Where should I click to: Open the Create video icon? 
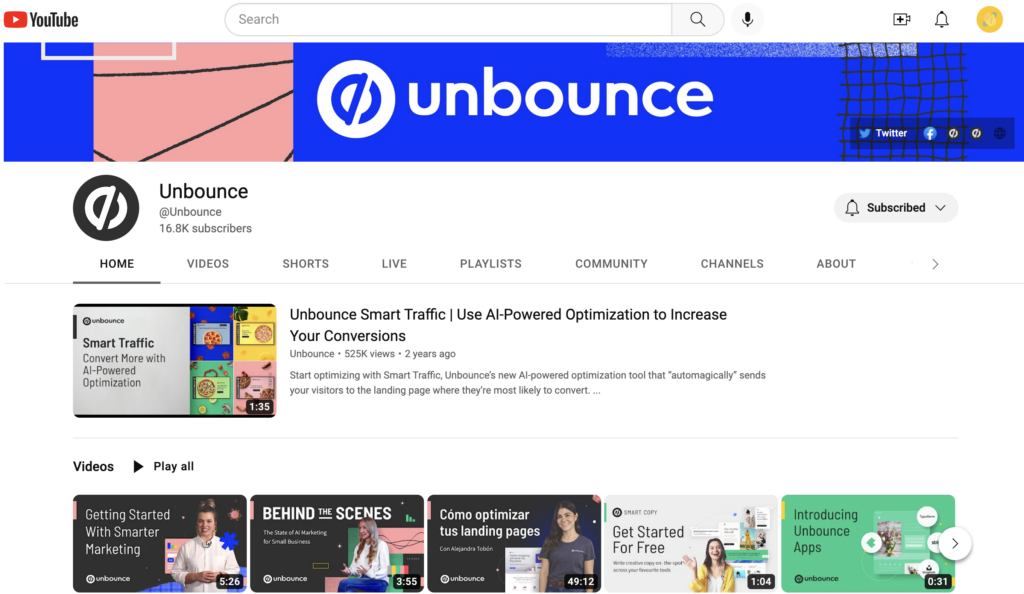coord(901,20)
